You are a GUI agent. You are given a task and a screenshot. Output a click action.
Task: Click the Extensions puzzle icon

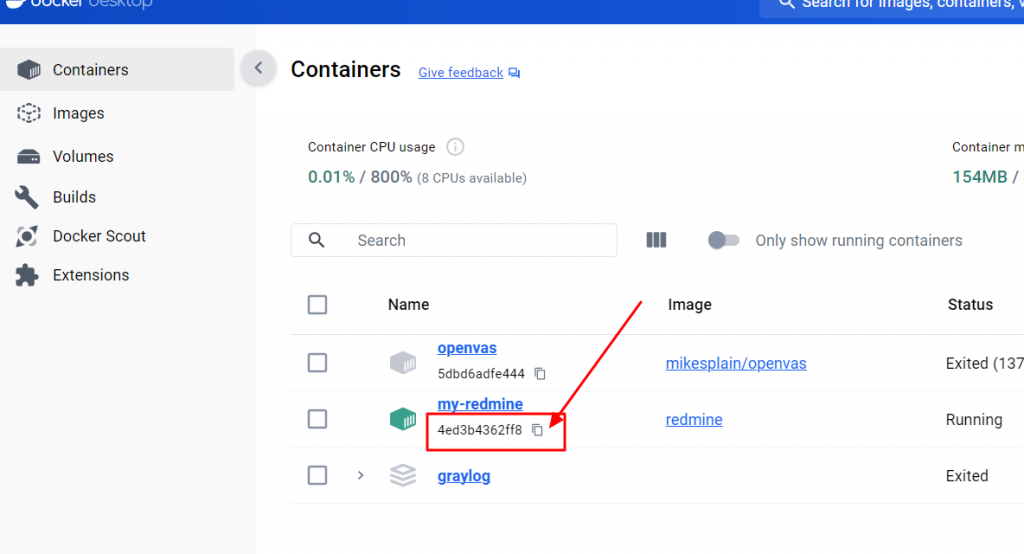[27, 275]
